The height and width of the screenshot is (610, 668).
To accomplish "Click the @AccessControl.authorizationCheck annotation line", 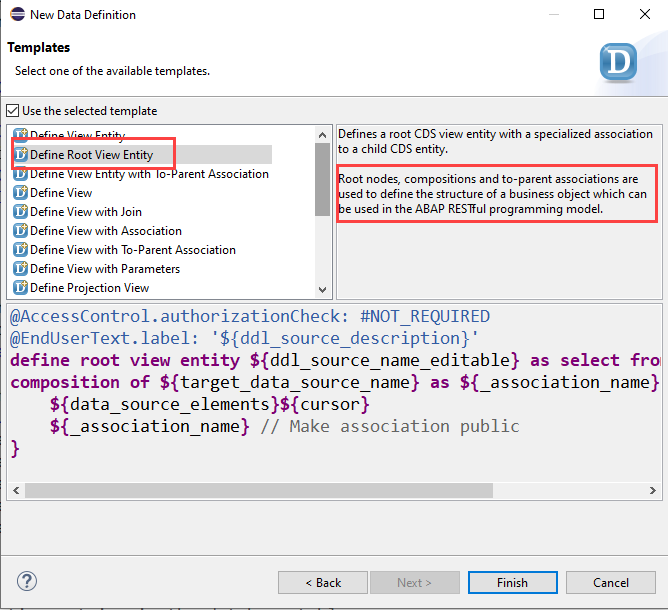I will tap(250, 316).
